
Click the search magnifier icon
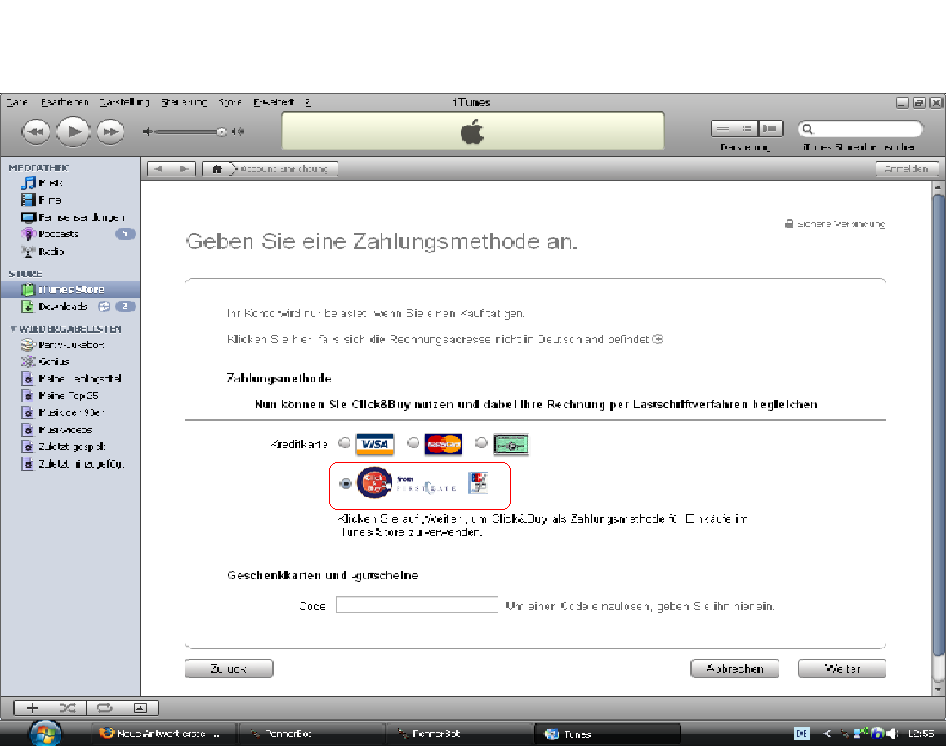[x=807, y=129]
